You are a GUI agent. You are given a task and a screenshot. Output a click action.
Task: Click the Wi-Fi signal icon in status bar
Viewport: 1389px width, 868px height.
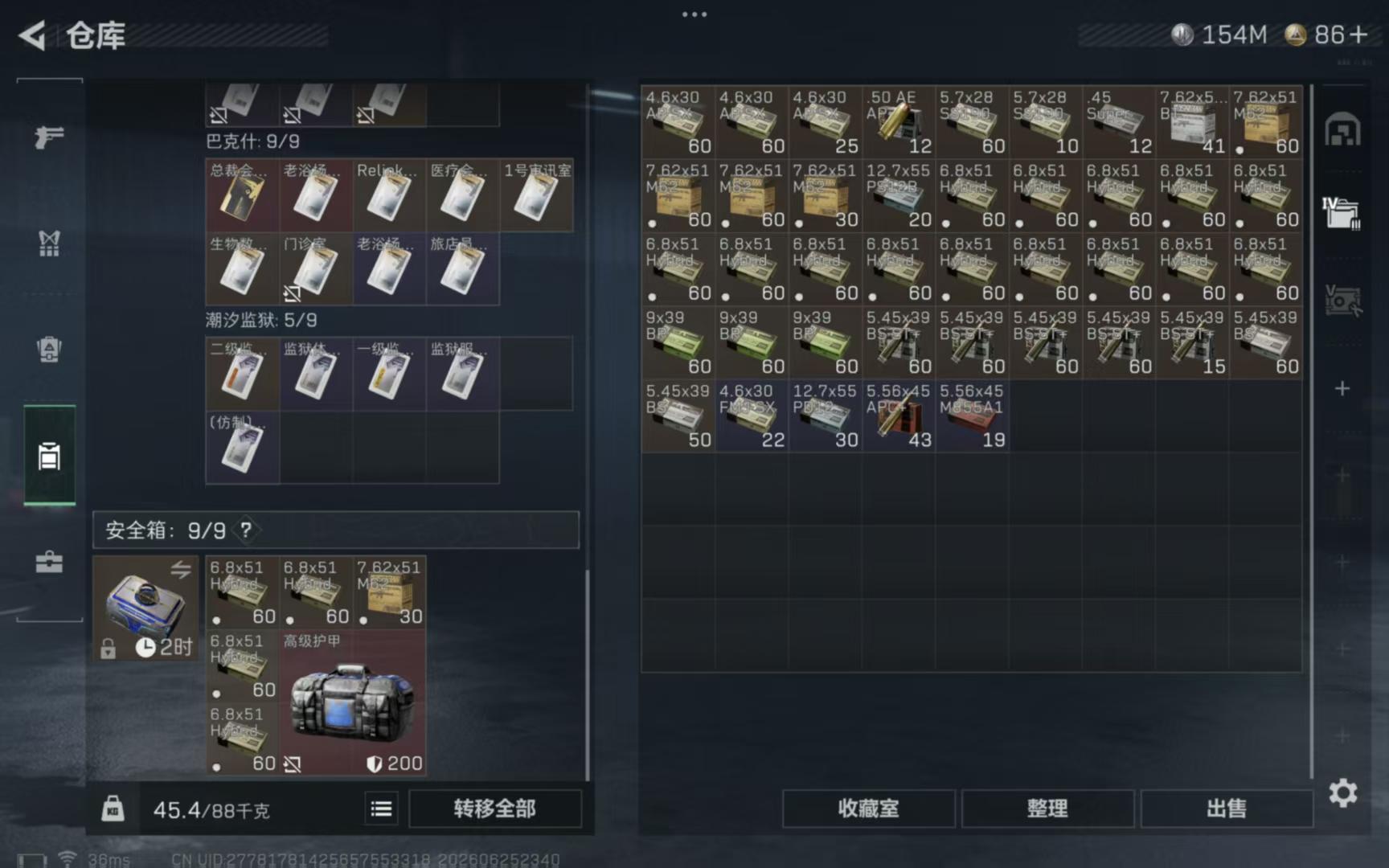coord(68,859)
